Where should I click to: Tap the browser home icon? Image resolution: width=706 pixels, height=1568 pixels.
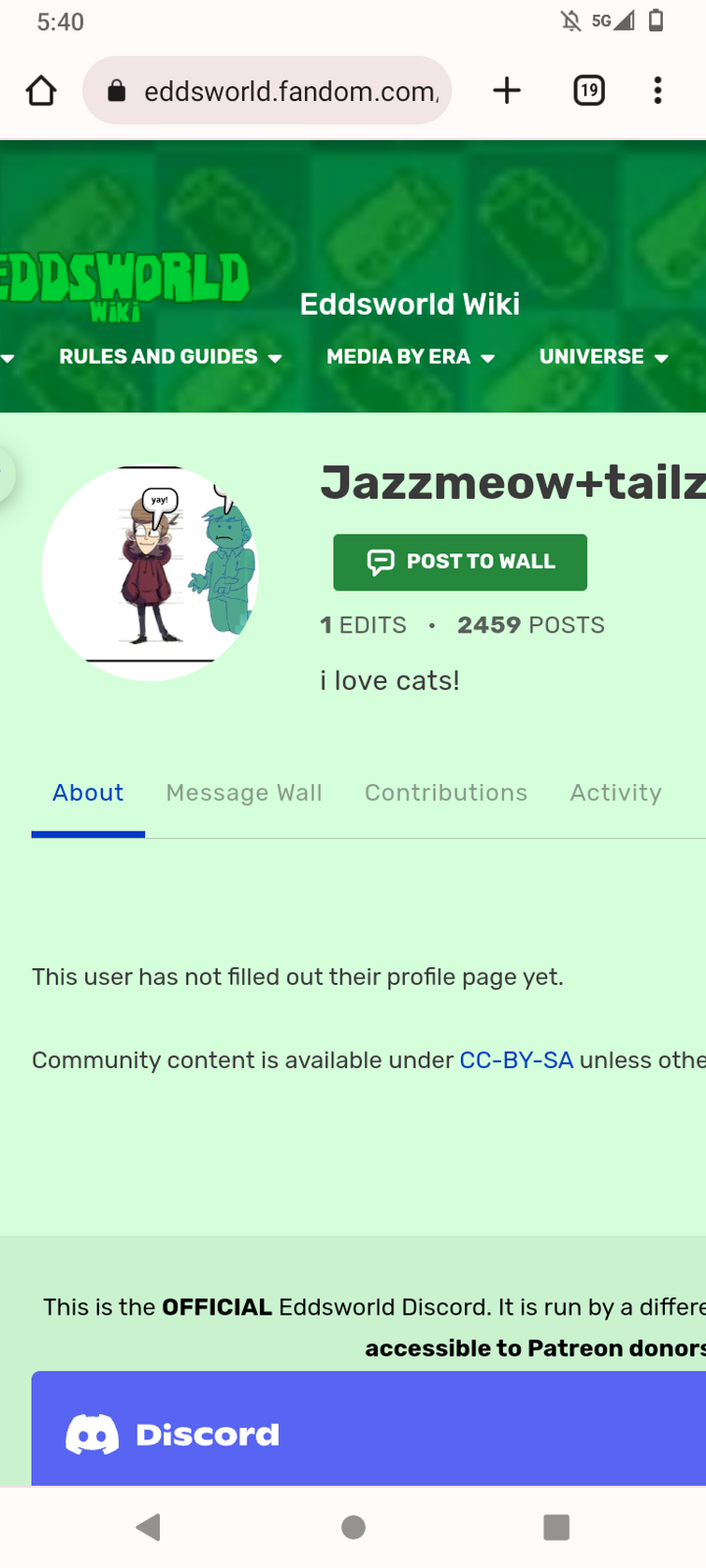pos(41,91)
